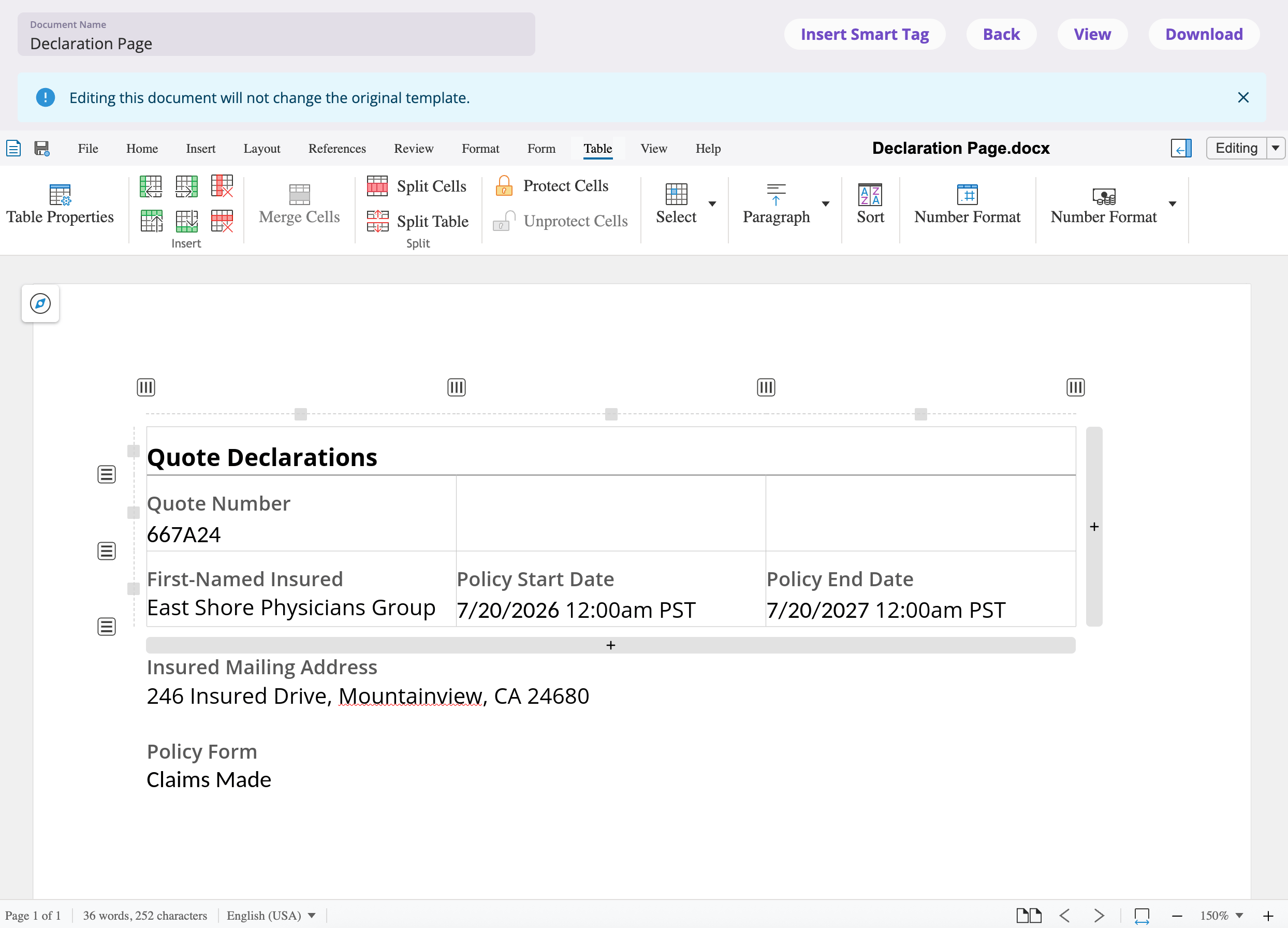This screenshot has height=928, width=1288.
Task: Click Insert Smart Tag button
Action: pos(865,34)
